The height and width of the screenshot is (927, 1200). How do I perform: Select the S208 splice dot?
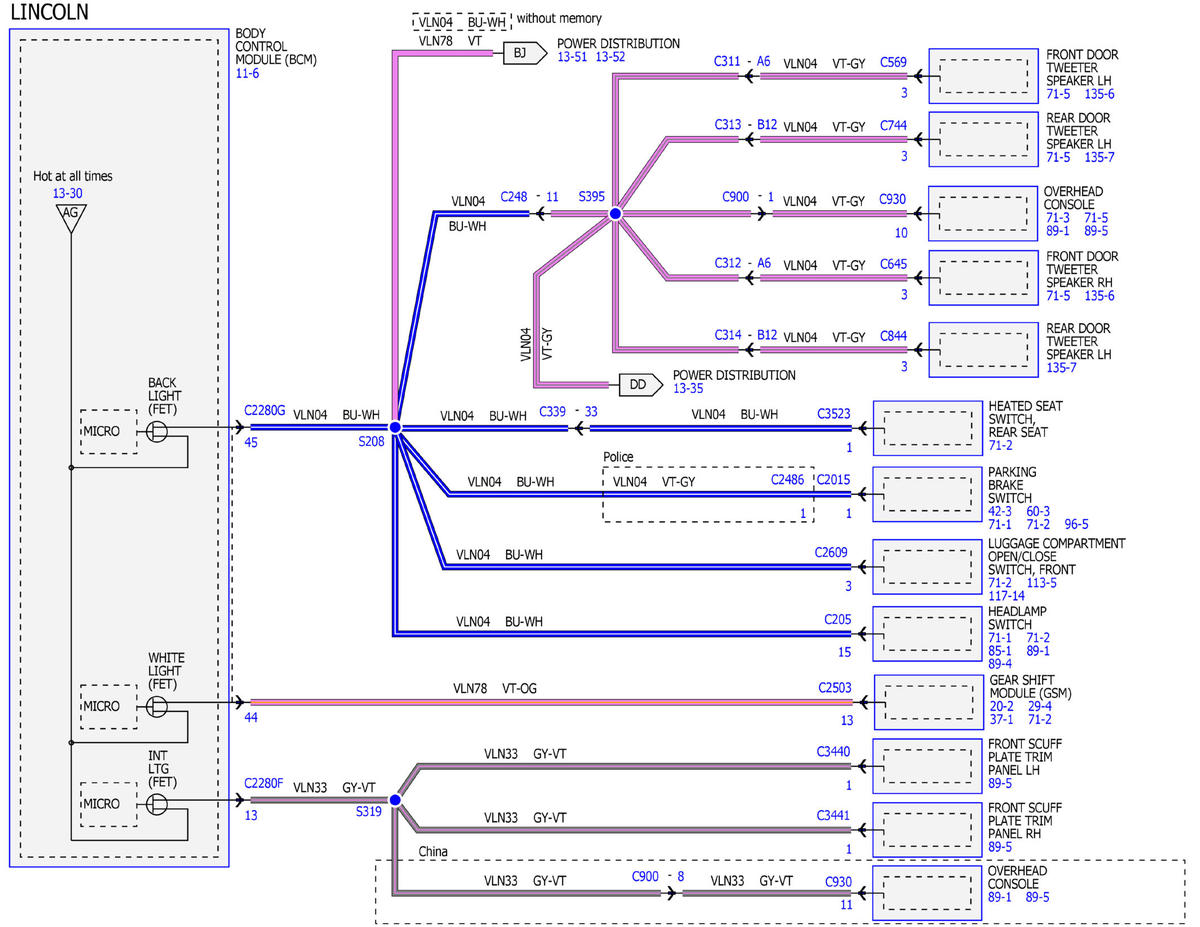point(395,427)
